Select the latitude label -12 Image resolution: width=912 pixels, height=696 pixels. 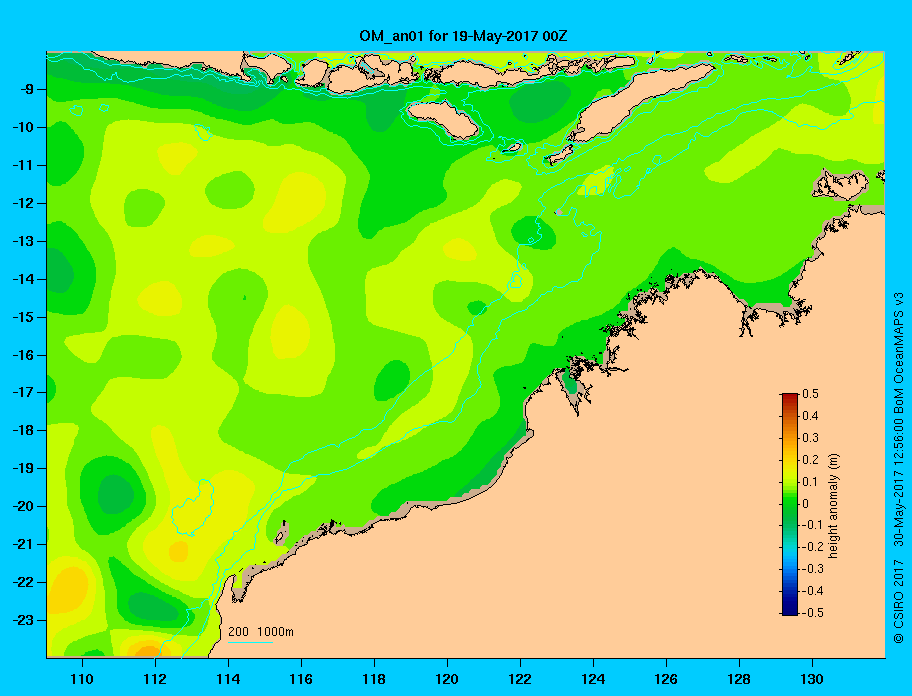[22, 204]
